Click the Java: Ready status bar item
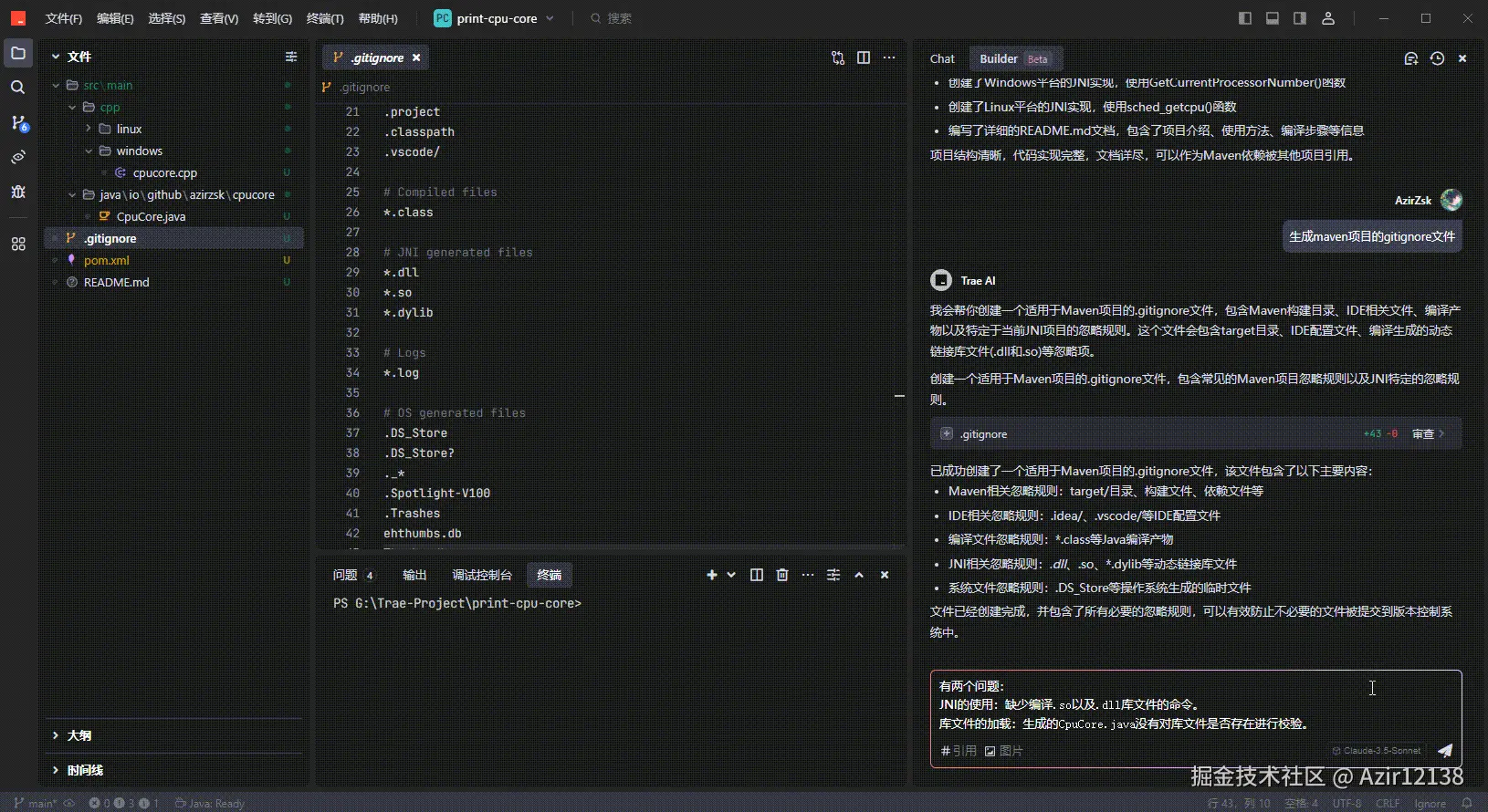Screen dimensions: 1488x812 pos(210,803)
